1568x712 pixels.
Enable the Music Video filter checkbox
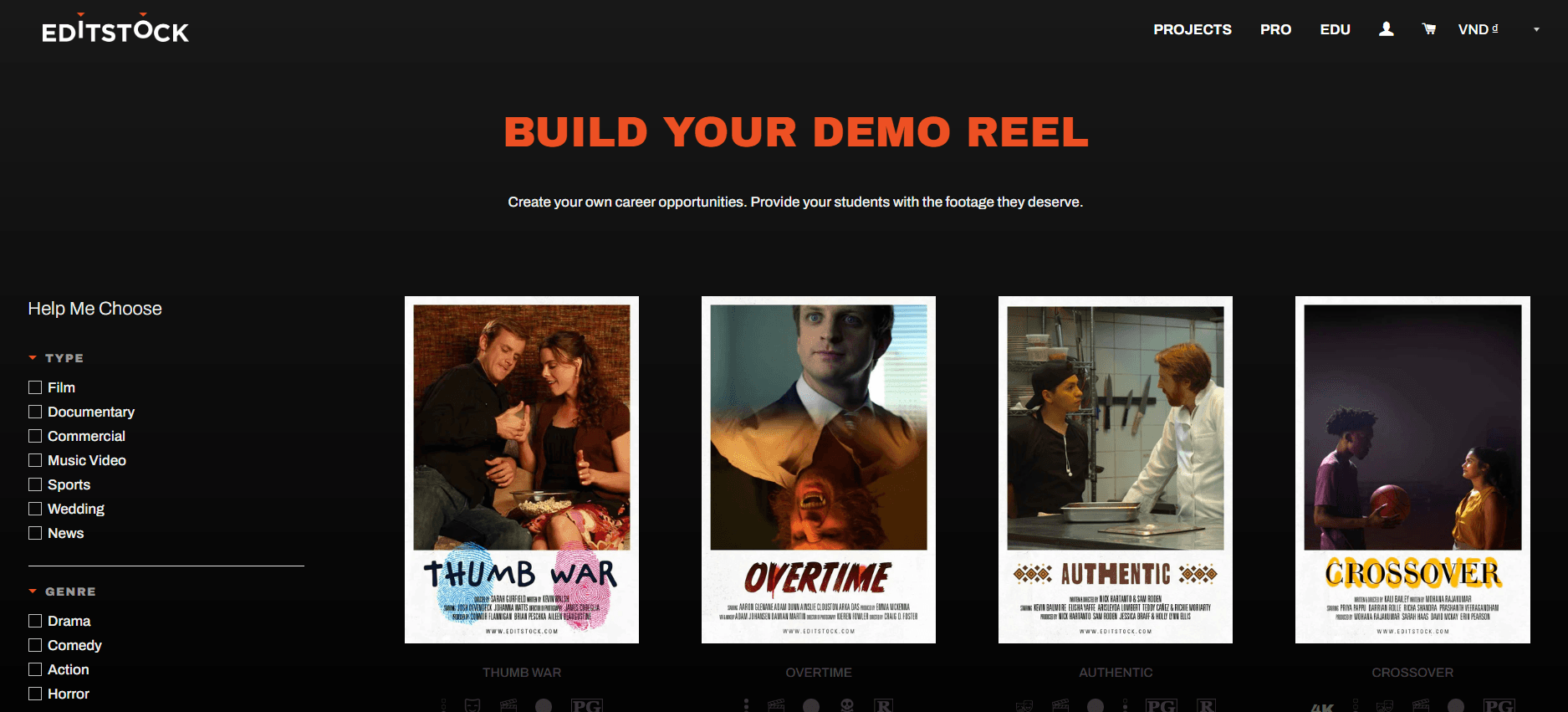[35, 460]
